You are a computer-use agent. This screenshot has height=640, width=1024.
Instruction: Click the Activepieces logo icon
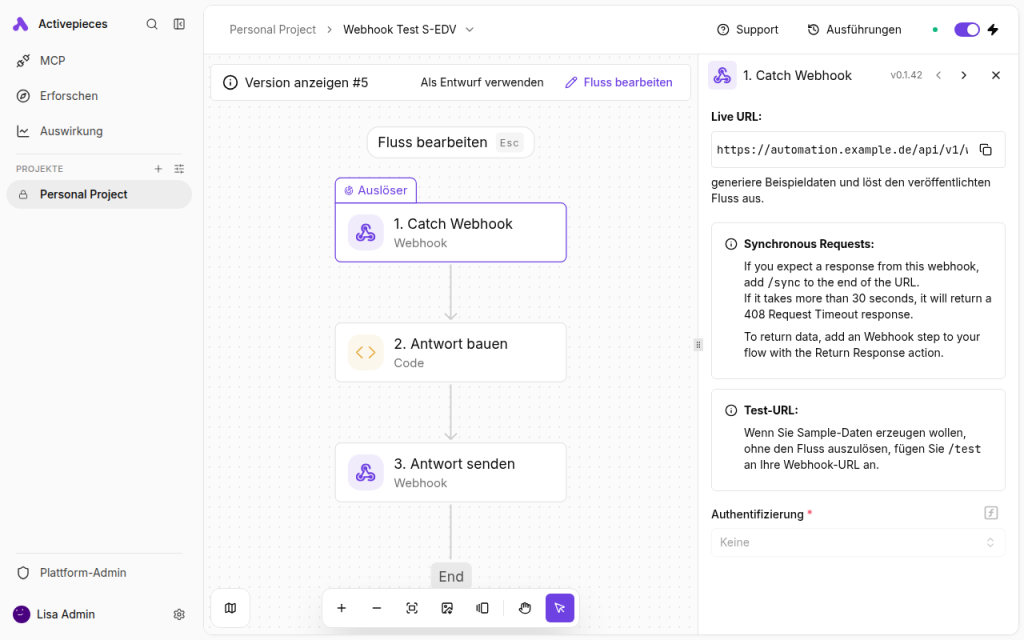tap(21, 24)
